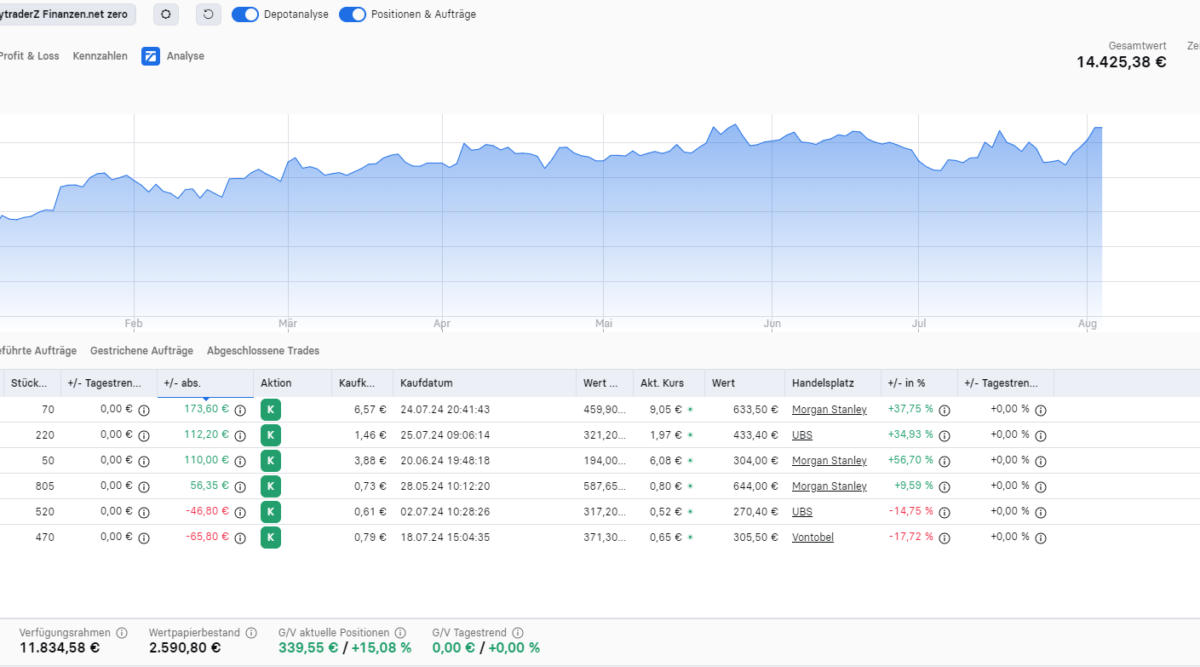Viewport: 1200px width, 667px height.
Task: Click info icon next to 112,20 €
Action: 240,435
